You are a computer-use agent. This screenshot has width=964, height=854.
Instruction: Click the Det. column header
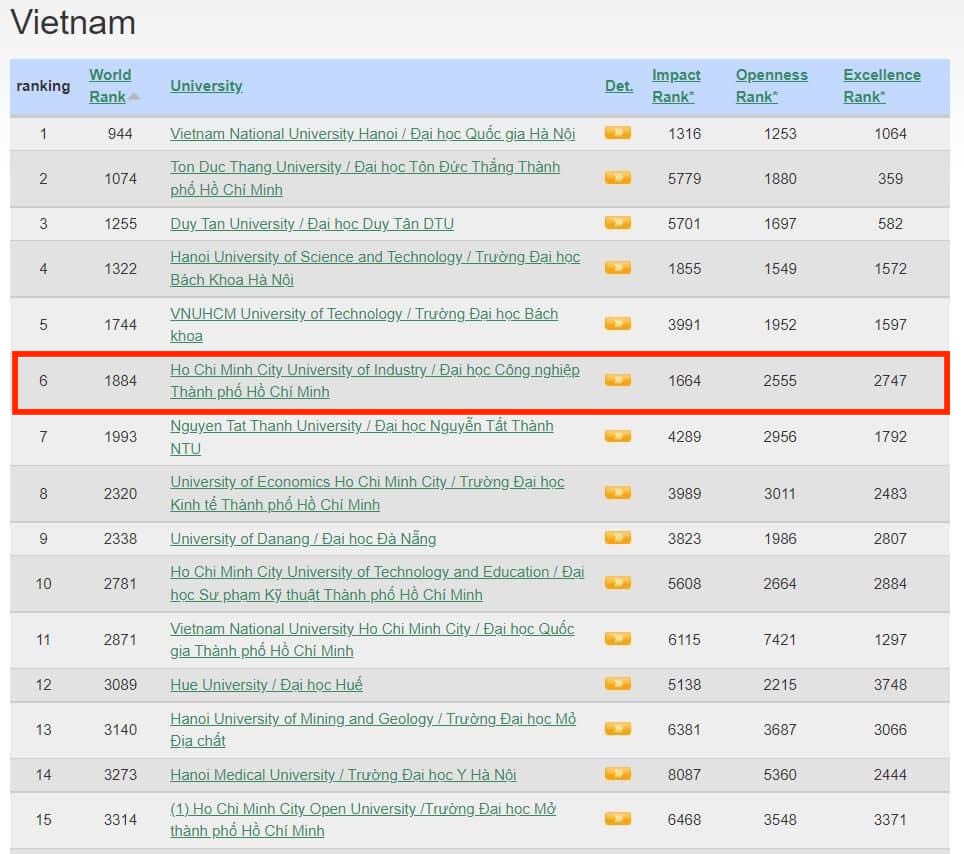[618, 86]
